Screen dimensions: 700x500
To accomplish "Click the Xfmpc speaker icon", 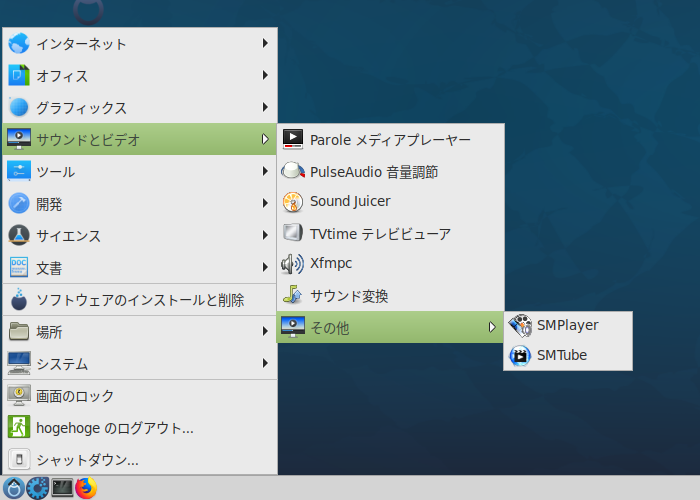I will tap(293, 264).
